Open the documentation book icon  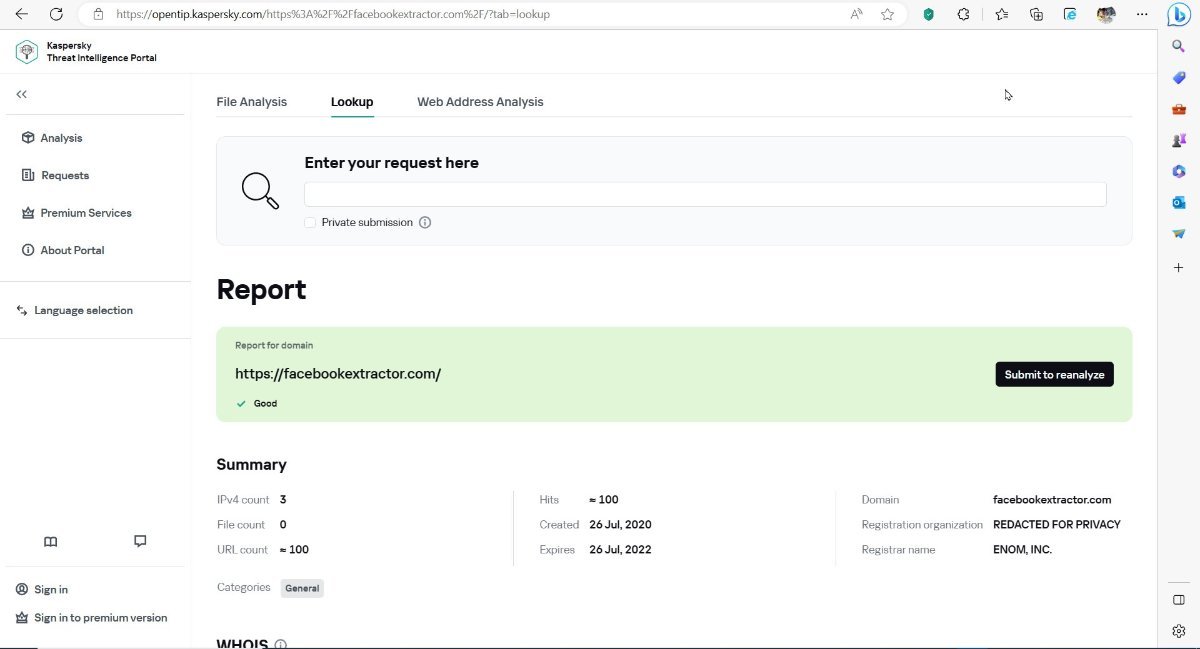click(51, 541)
